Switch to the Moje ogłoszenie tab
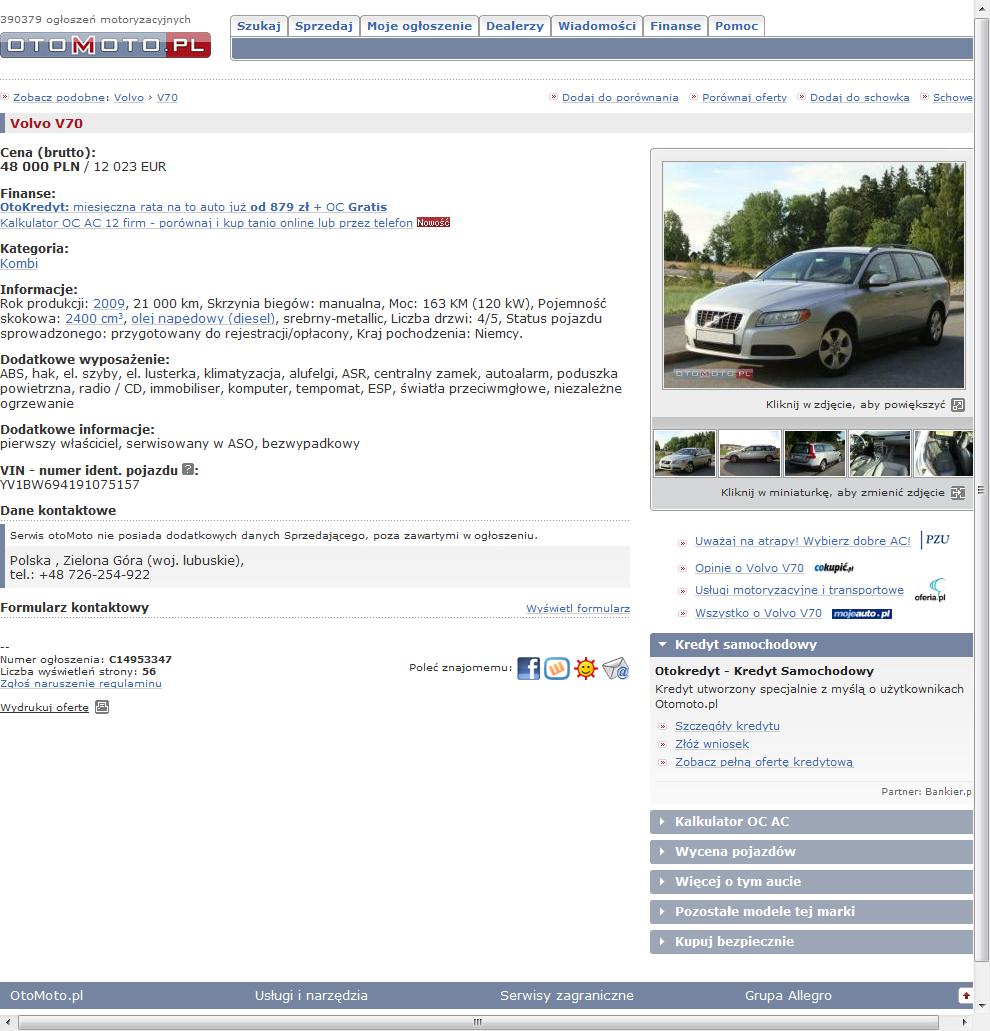The height and width of the screenshot is (1031, 990). click(419, 26)
